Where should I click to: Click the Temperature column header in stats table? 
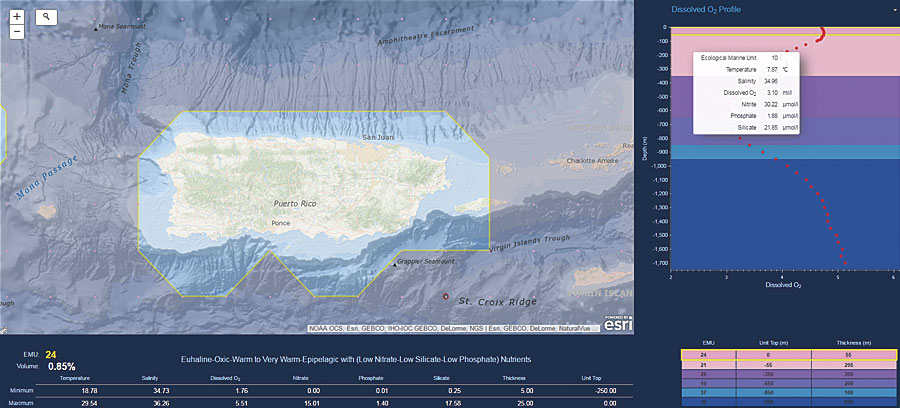point(76,378)
